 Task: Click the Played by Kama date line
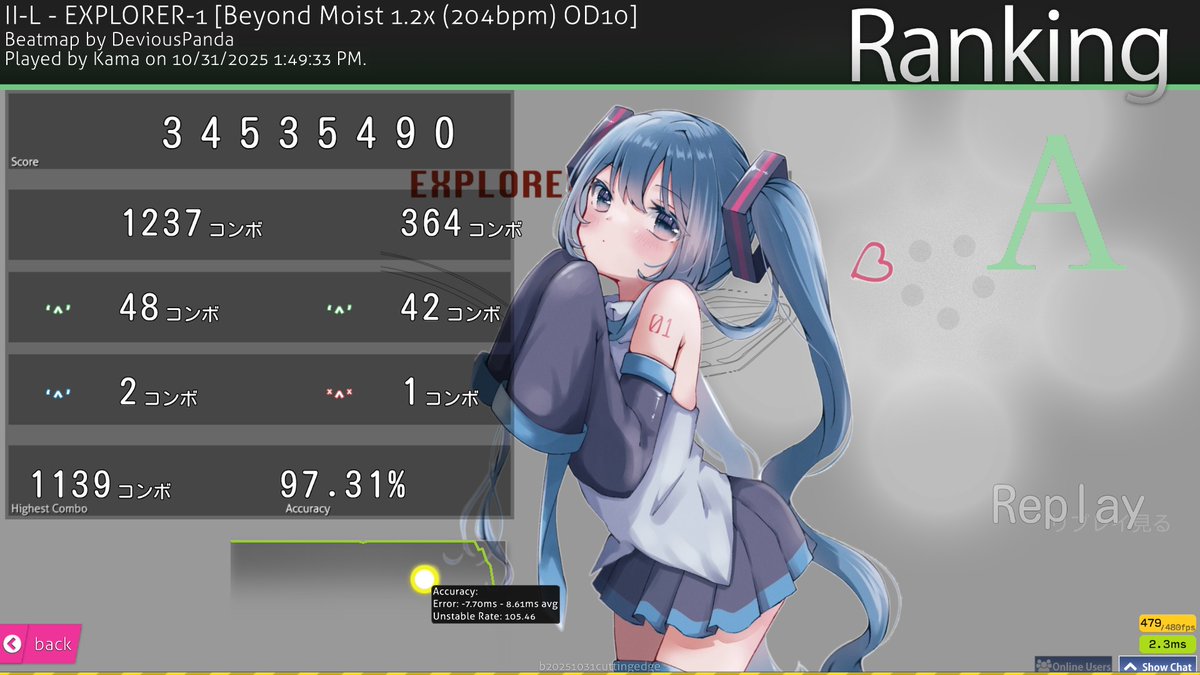(x=185, y=59)
